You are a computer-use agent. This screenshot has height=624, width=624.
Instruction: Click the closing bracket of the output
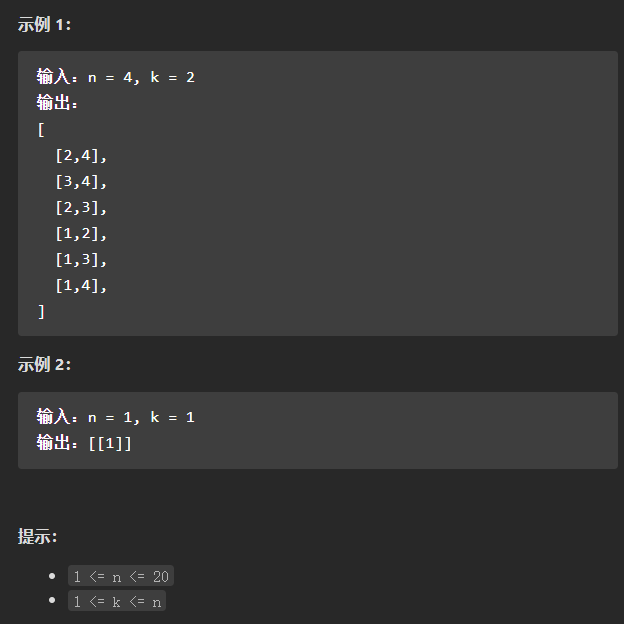(41, 311)
